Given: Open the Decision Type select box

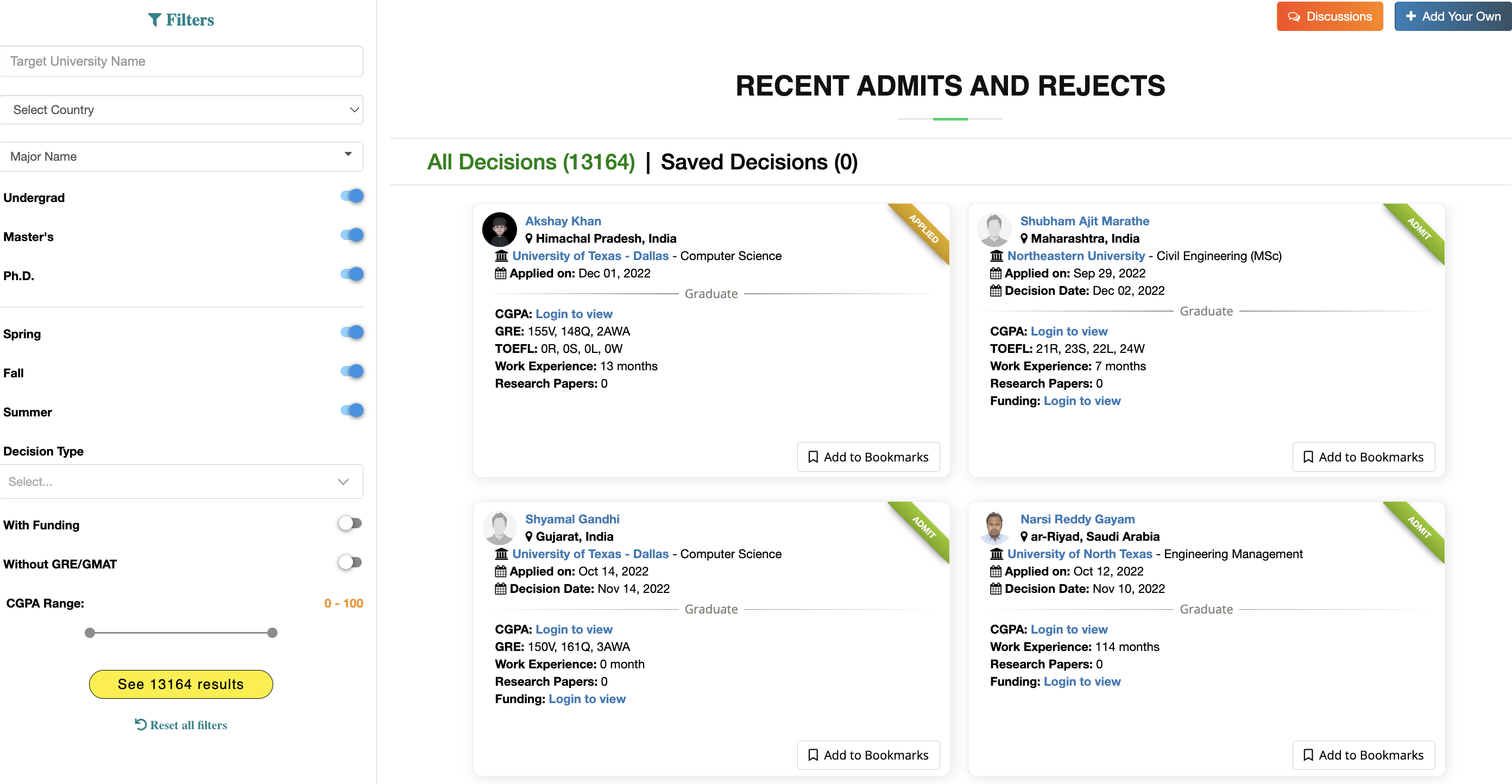Looking at the screenshot, I should tap(181, 481).
